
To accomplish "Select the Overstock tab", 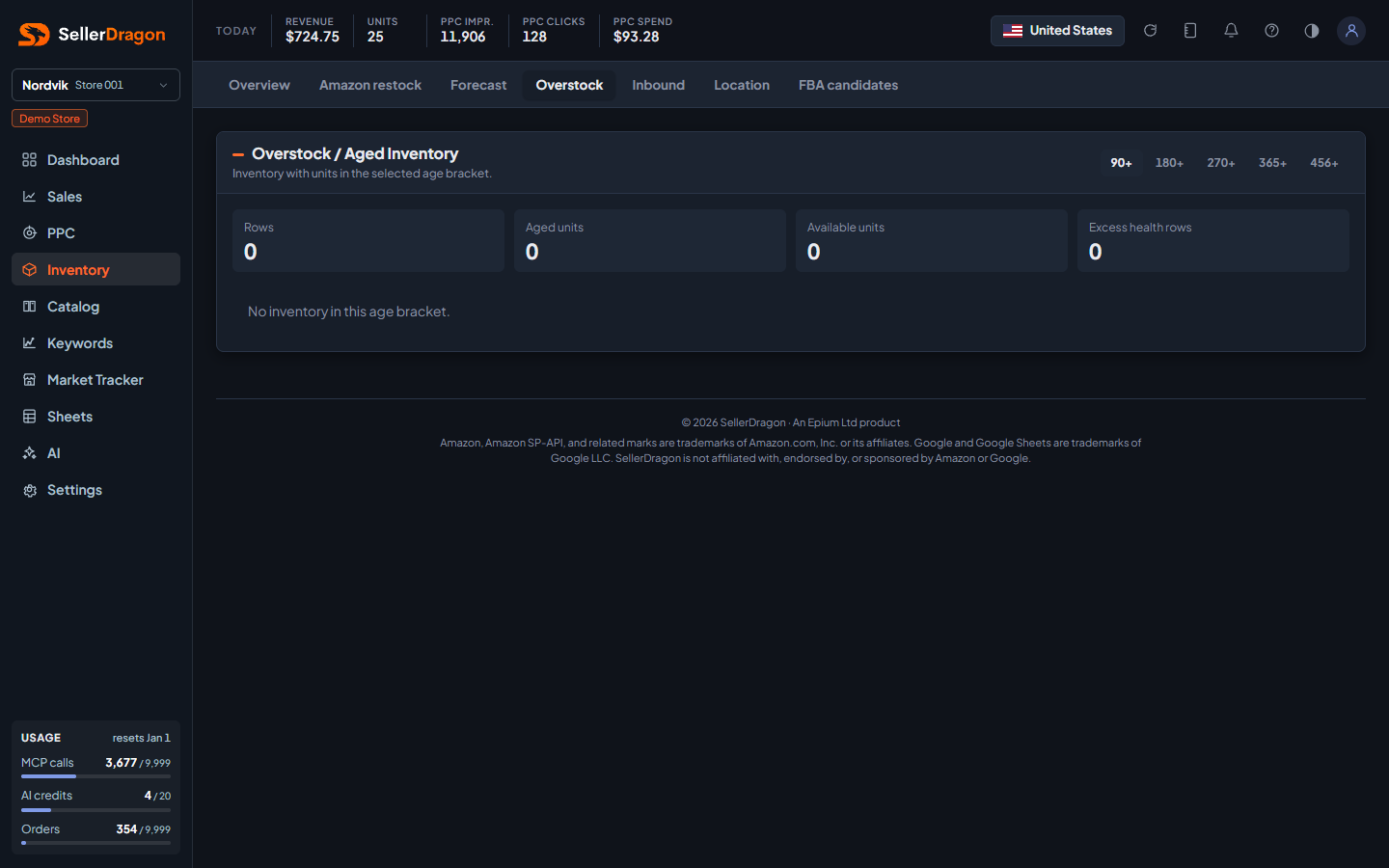I will tap(569, 85).
